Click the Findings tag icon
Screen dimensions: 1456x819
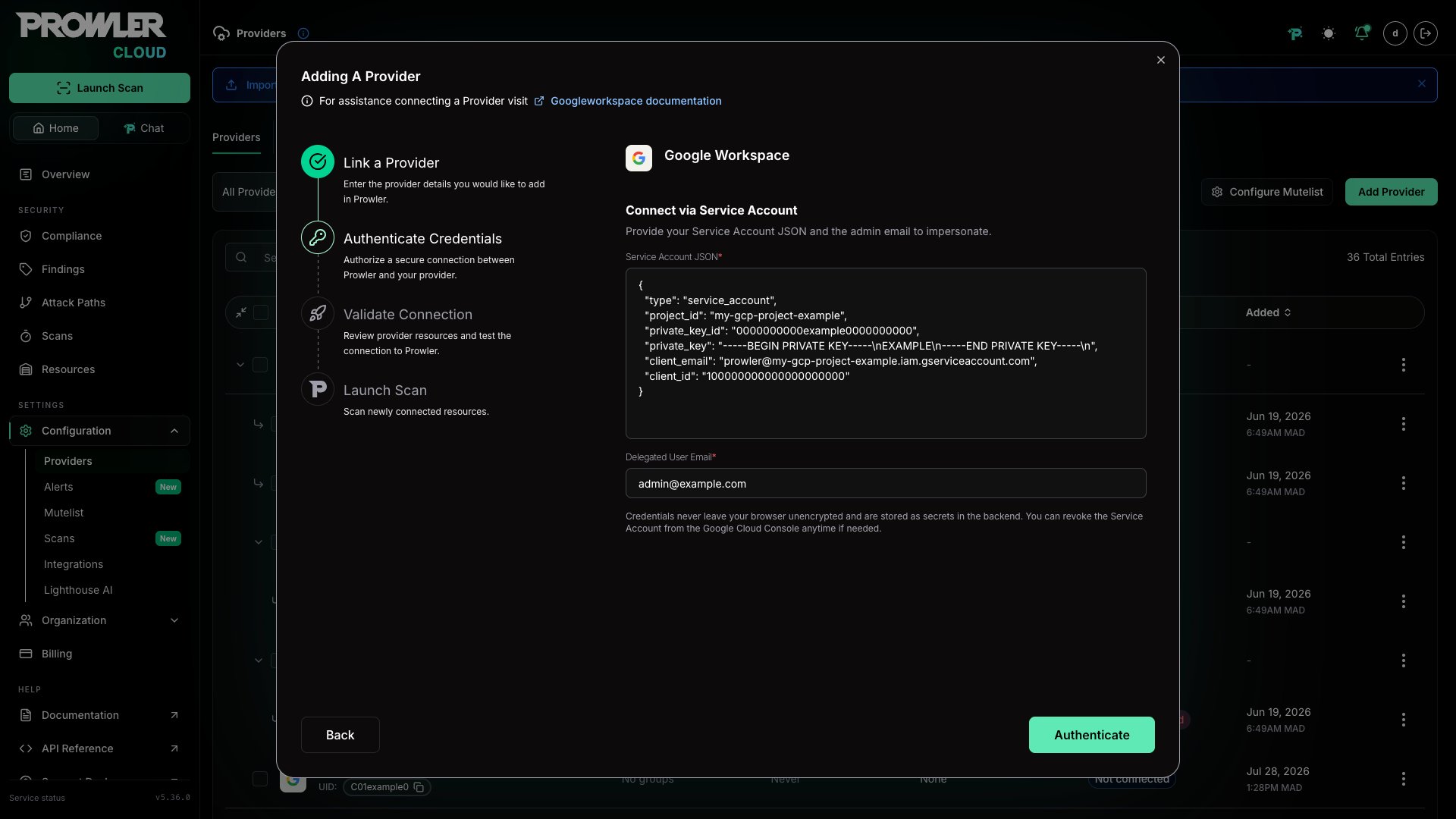pos(26,269)
